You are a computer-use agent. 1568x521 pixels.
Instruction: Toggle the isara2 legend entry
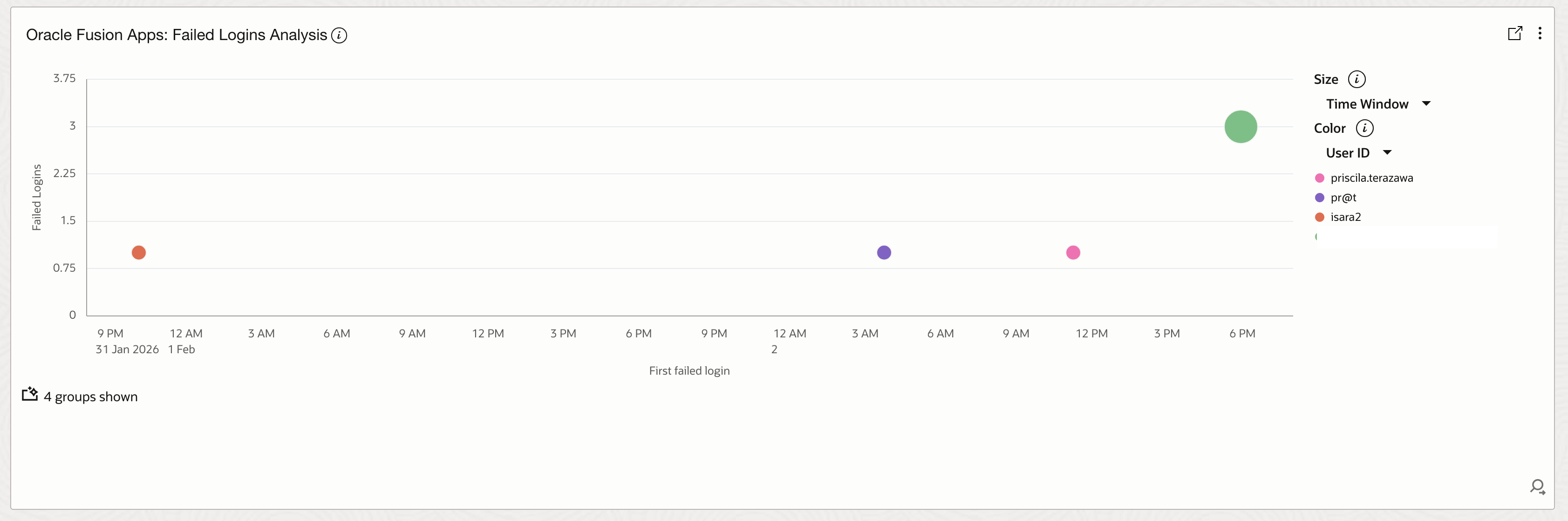[x=1345, y=217]
